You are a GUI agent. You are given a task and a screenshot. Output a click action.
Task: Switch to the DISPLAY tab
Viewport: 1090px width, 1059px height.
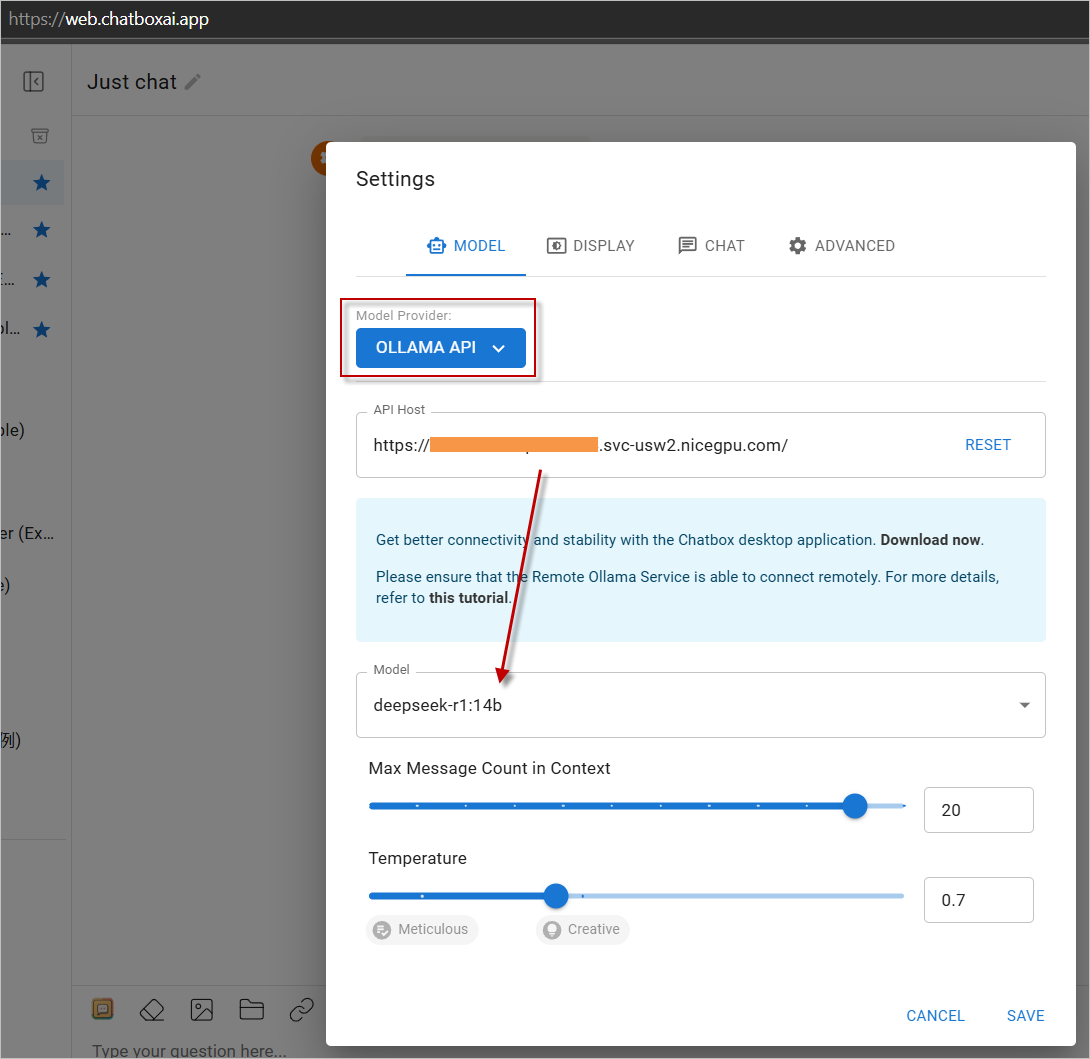591,246
